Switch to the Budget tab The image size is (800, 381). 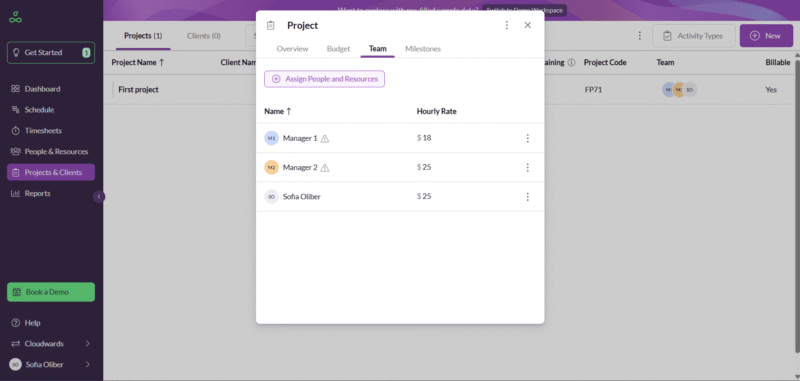tap(338, 48)
